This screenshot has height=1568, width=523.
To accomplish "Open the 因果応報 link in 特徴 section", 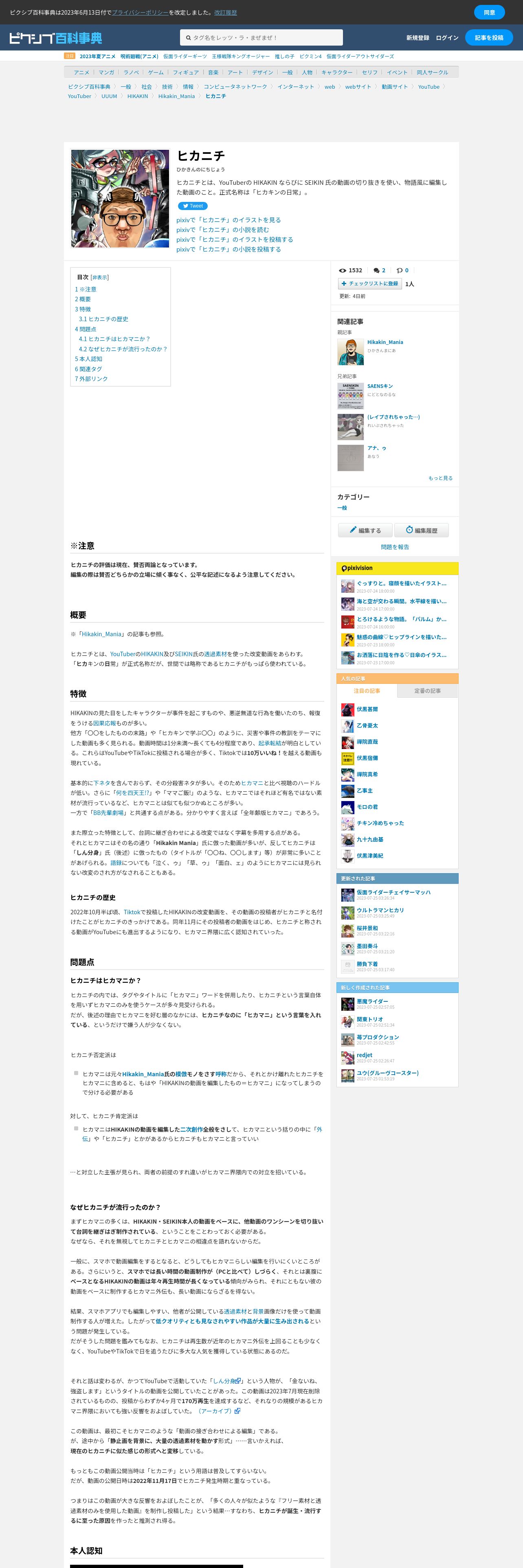I will point(104,724).
